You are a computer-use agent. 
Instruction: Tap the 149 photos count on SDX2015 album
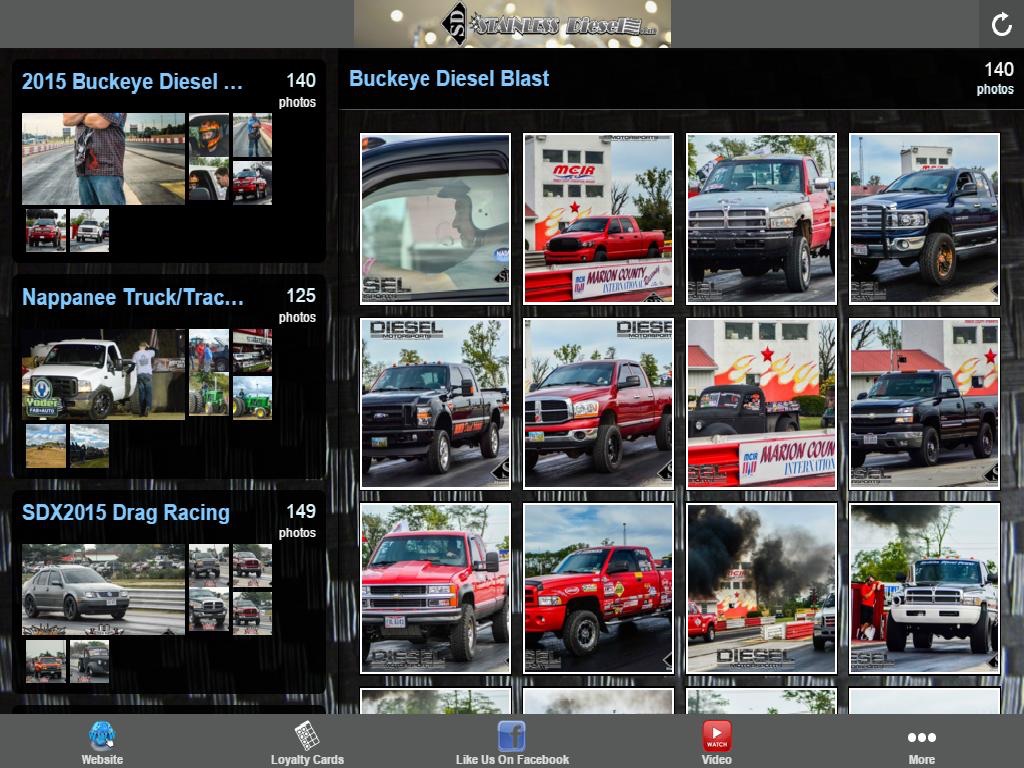[298, 520]
